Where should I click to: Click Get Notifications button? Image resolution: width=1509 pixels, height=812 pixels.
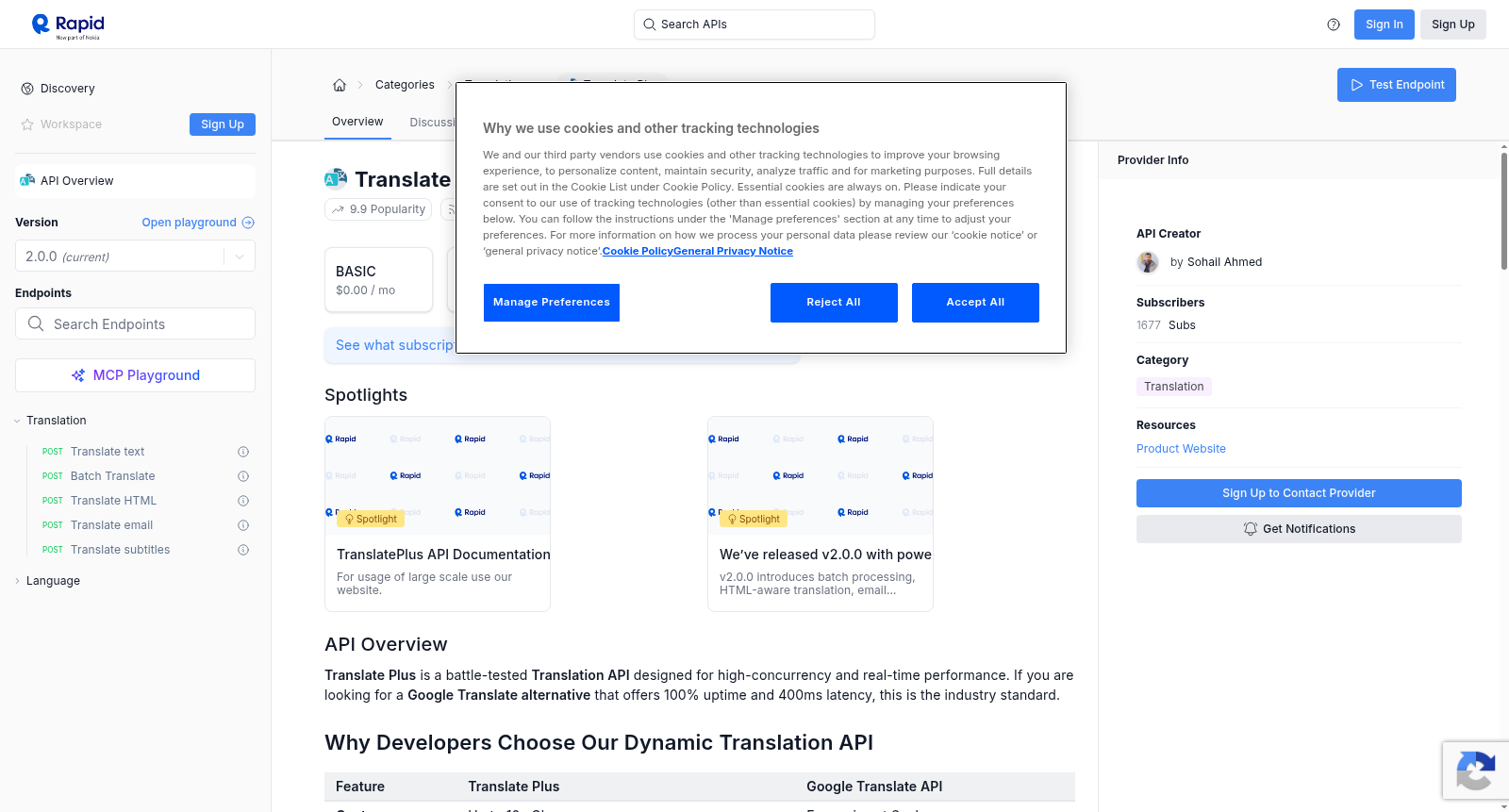click(1299, 529)
